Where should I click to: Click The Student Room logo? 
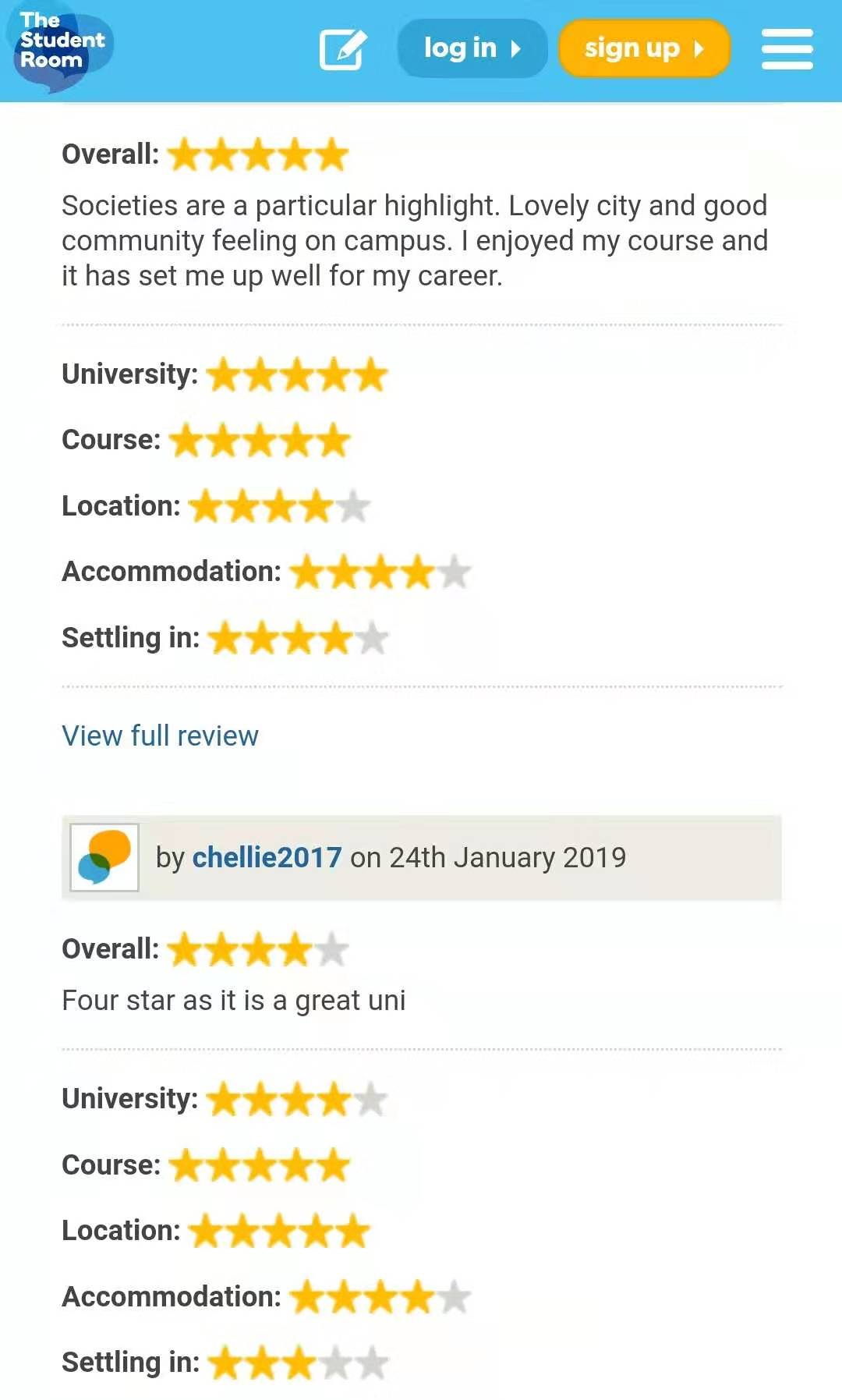pos(62,47)
